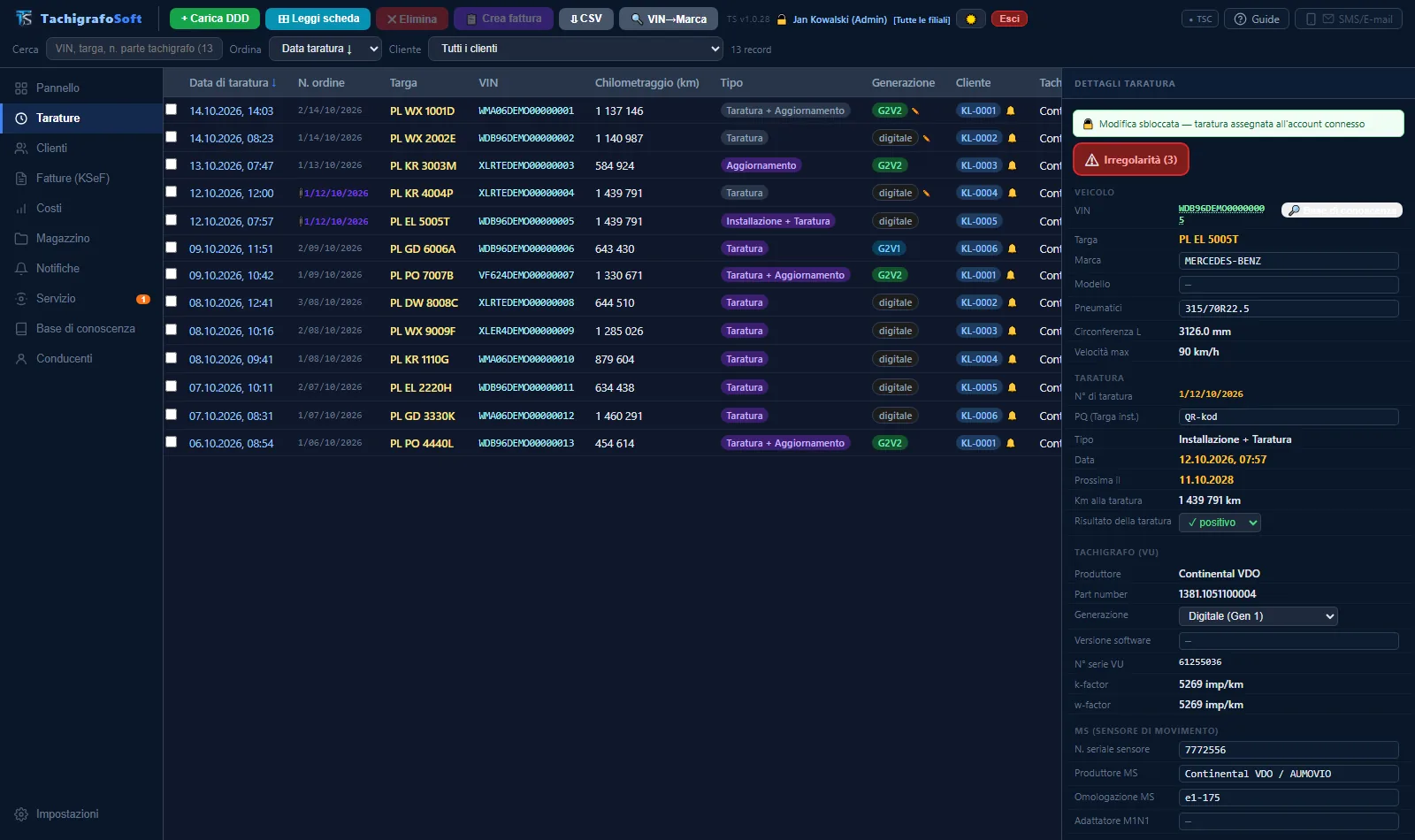Open the Risultato 'positivo' dropdown
1415x840 pixels.
click(1220, 523)
